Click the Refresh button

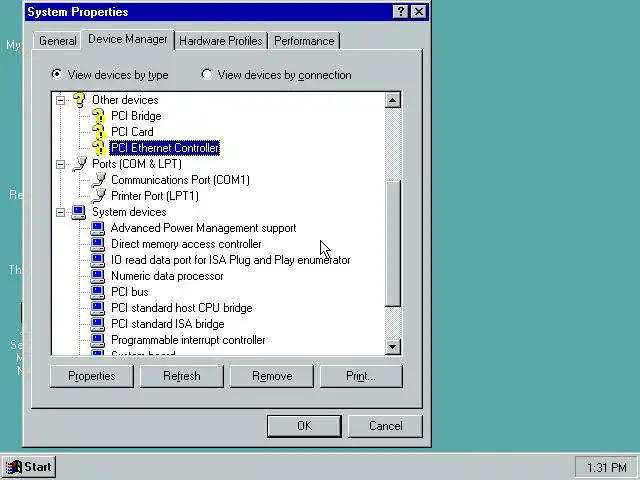[182, 376]
